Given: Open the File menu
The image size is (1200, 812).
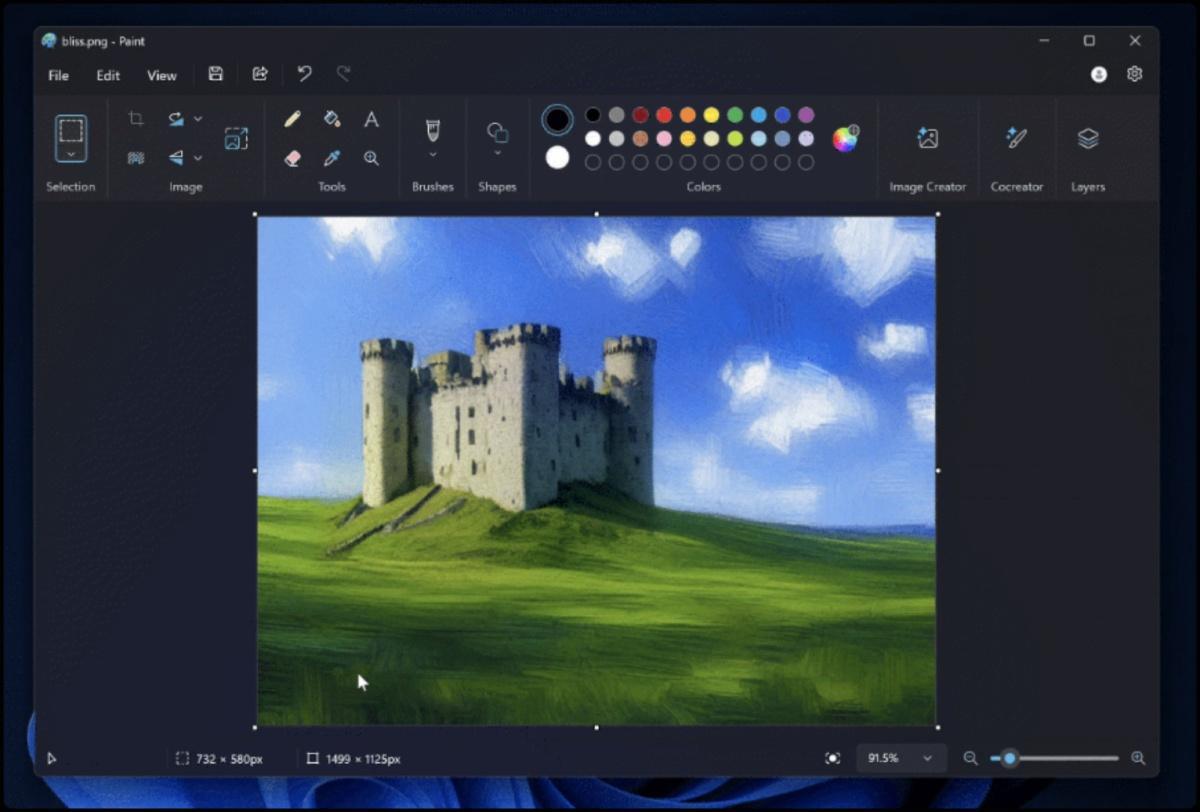Looking at the screenshot, I should coord(59,75).
